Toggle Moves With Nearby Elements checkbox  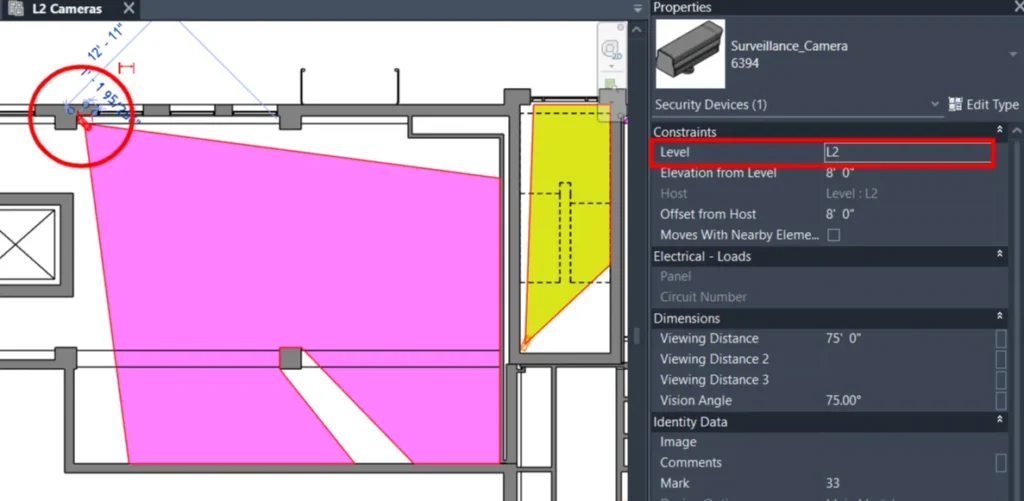[x=833, y=235]
